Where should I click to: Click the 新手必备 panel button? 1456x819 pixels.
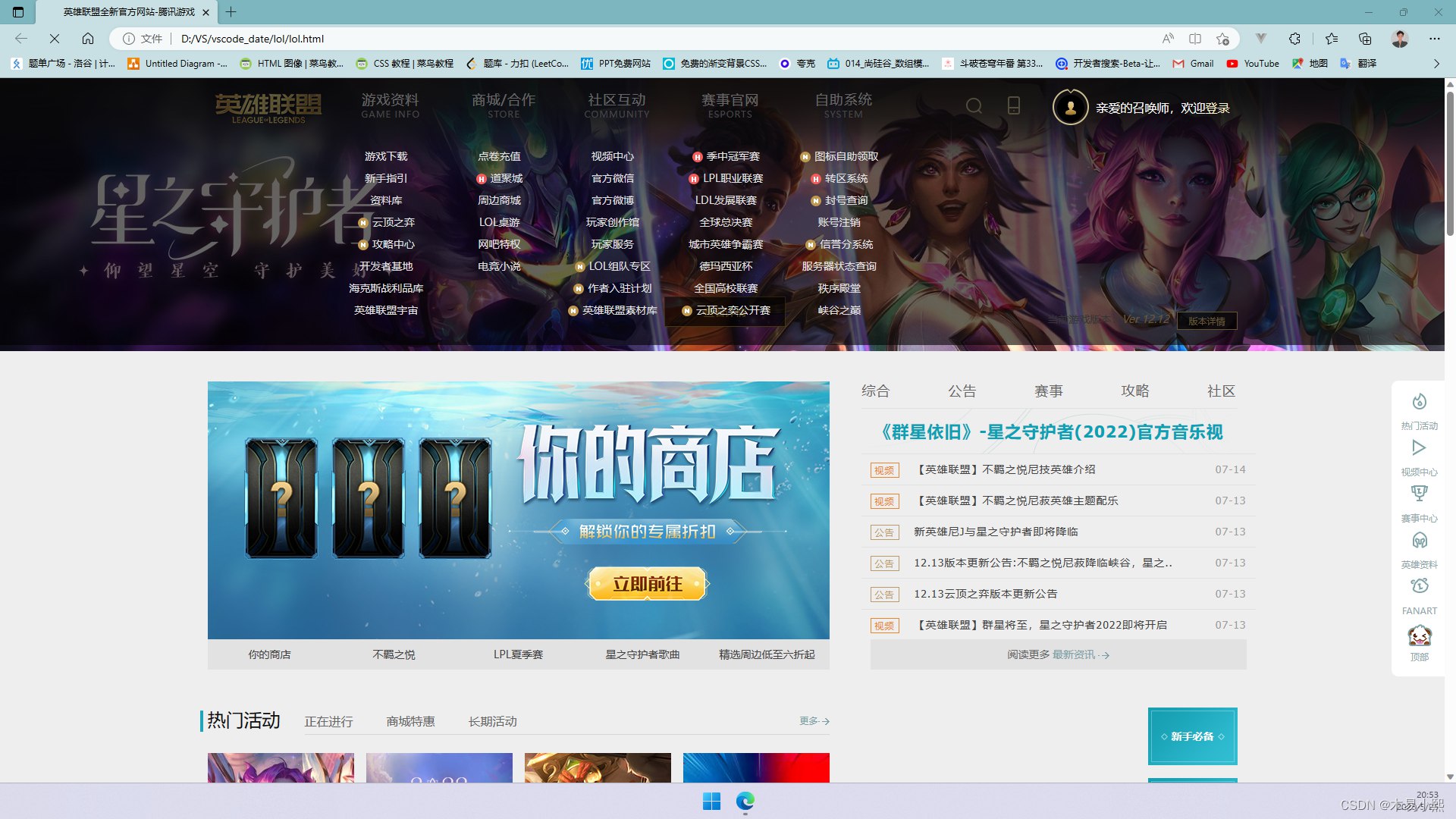[x=1192, y=736]
